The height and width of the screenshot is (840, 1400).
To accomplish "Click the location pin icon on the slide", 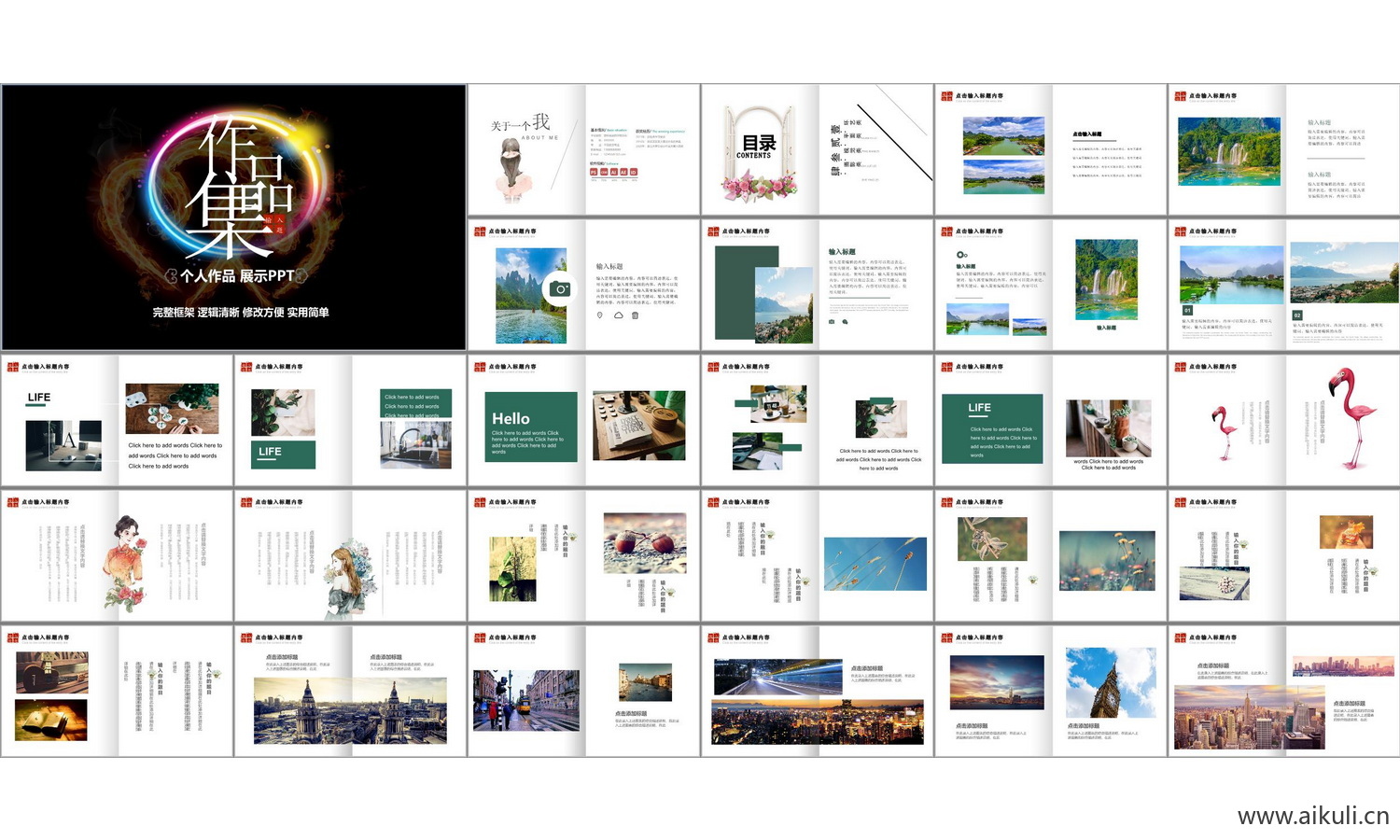I will [x=600, y=315].
